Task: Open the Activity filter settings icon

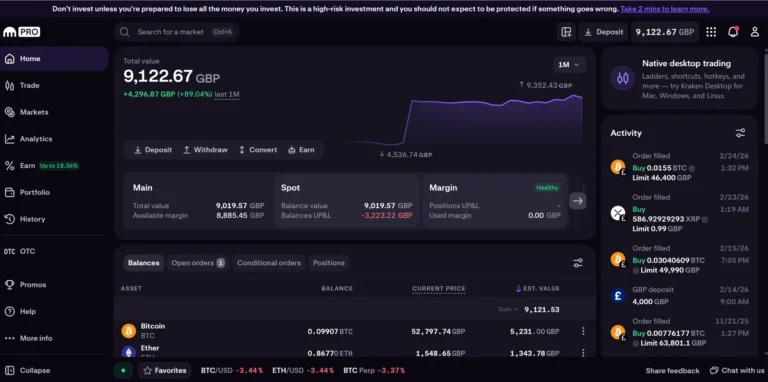Action: tap(740, 133)
